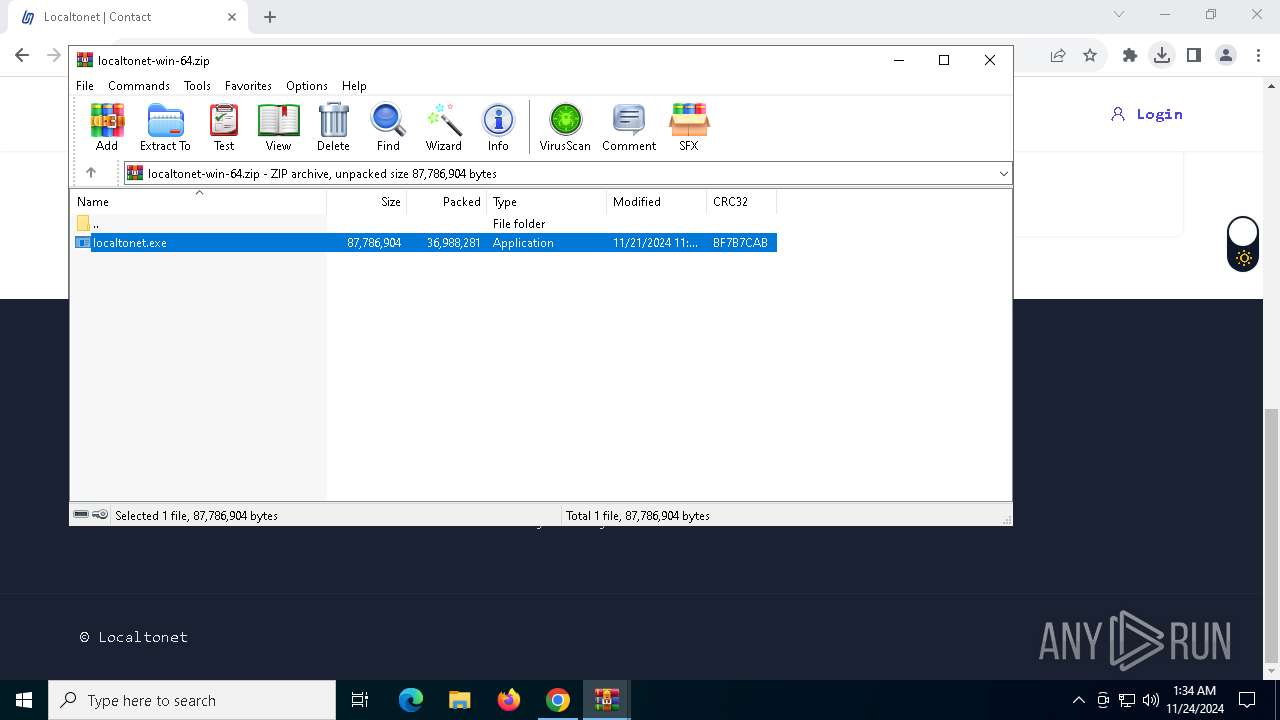The height and width of the screenshot is (720, 1280).
Task: Open a new Chrome tab
Action: (x=270, y=17)
